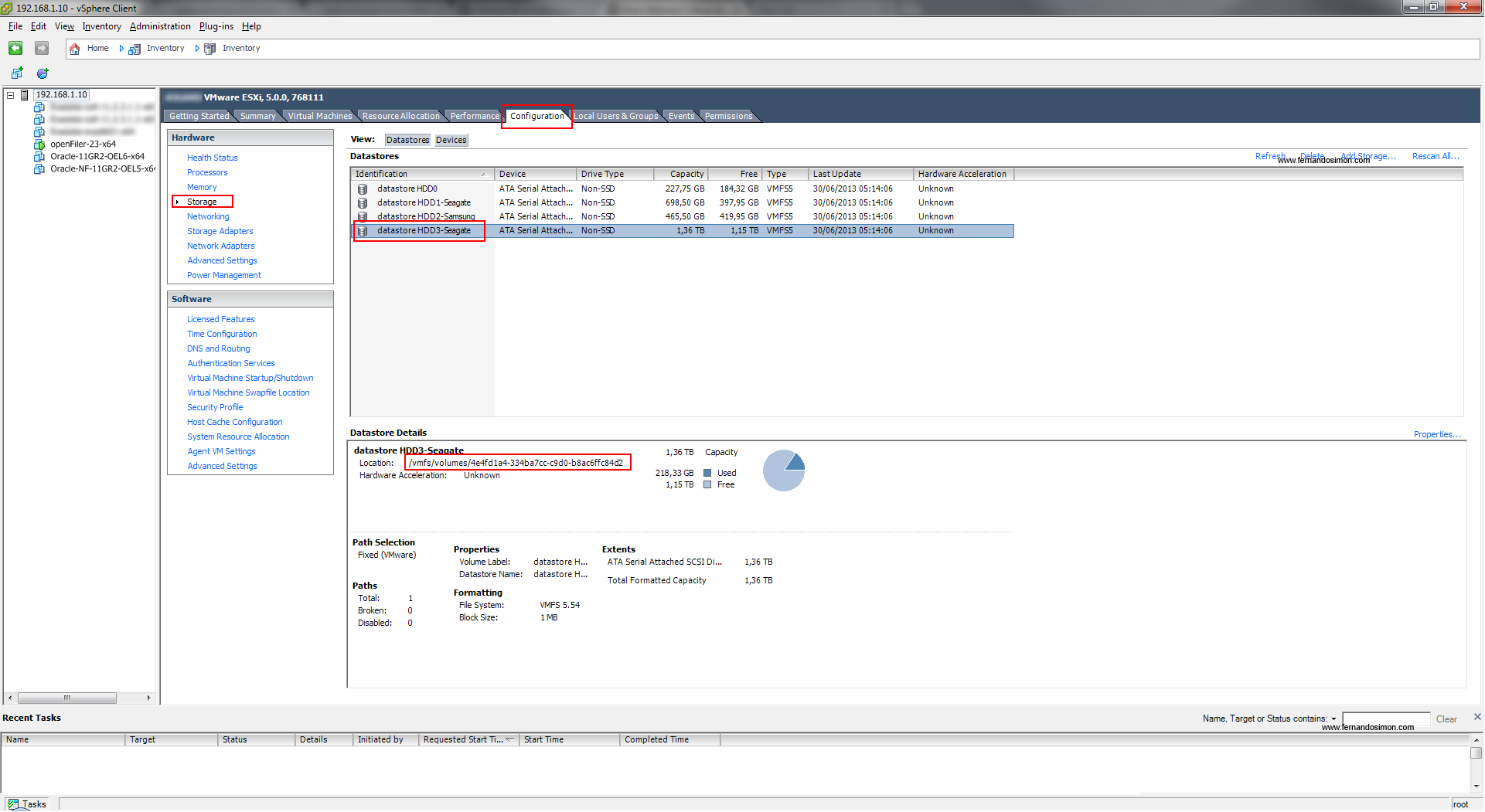Sort by Identification column header
Viewport: 1485px width, 812px height.
coord(421,175)
